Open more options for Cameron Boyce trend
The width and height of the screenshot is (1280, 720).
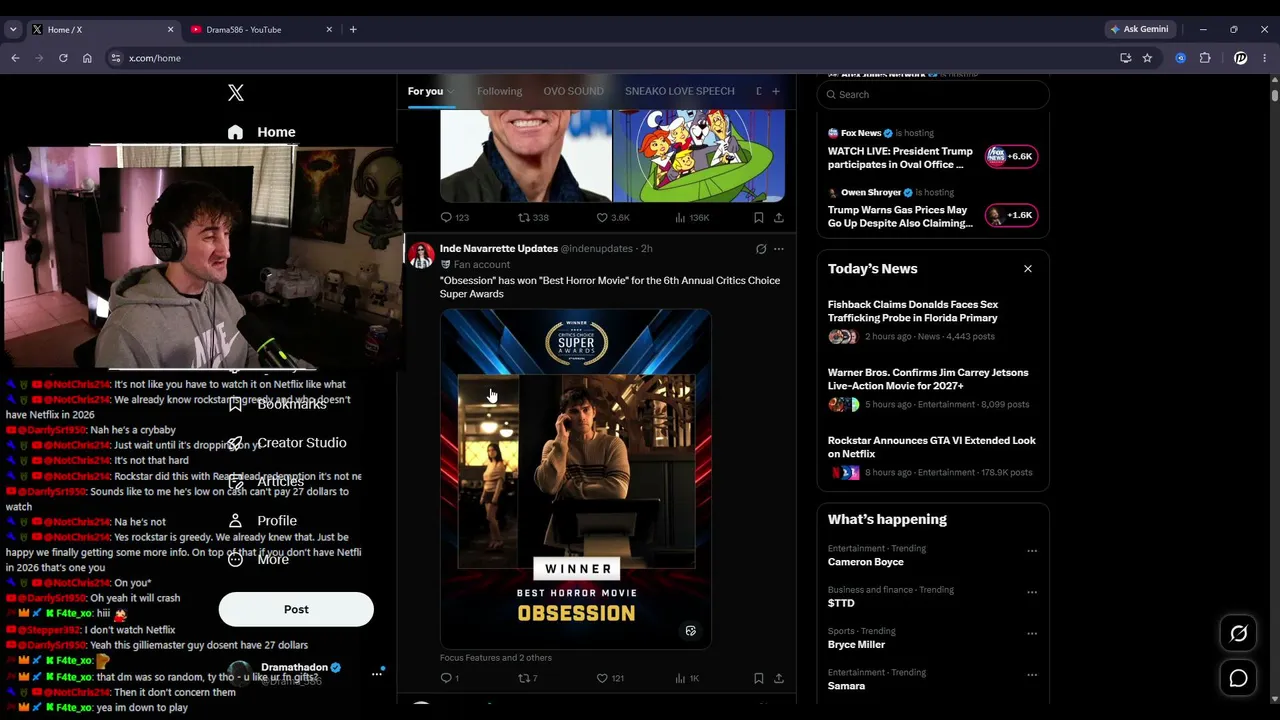1032,551
